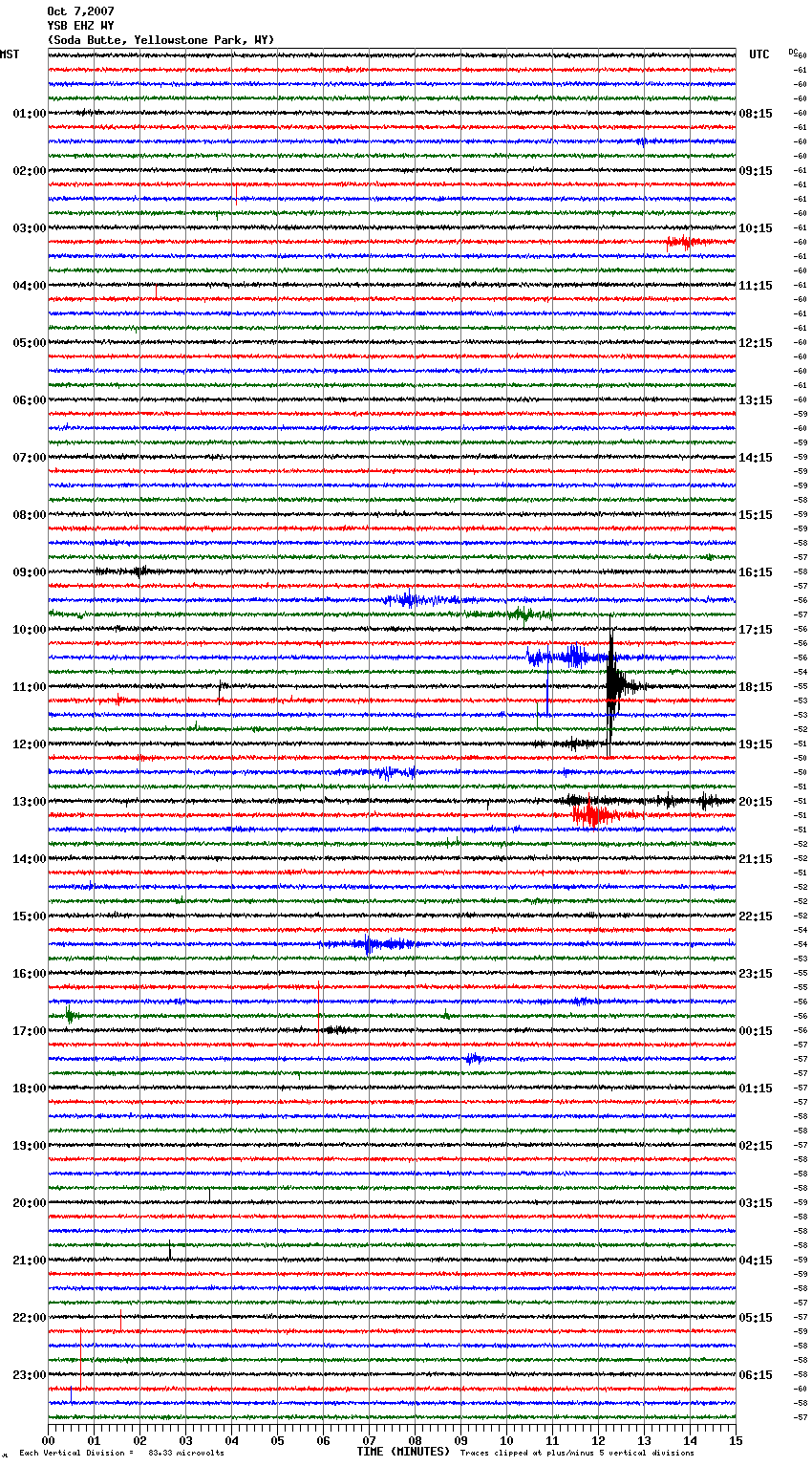Click the Traces clipped at plus/minus 5 note
The height and width of the screenshot is (1466, 812).
tap(577, 1453)
